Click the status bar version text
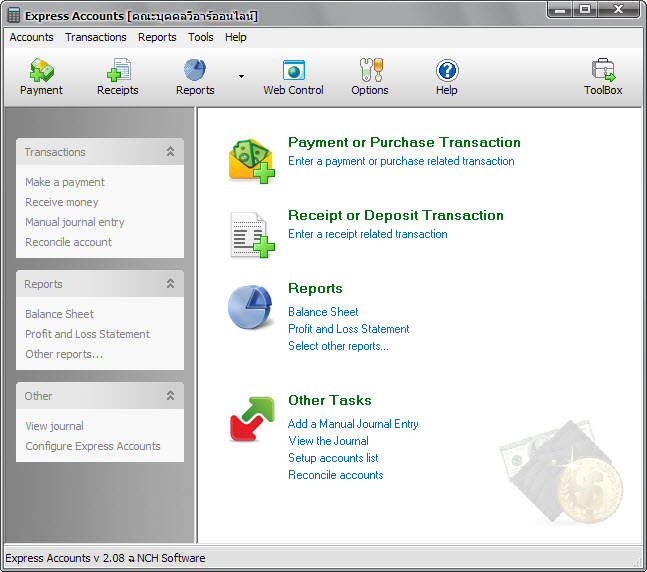647x572 pixels. (105, 558)
